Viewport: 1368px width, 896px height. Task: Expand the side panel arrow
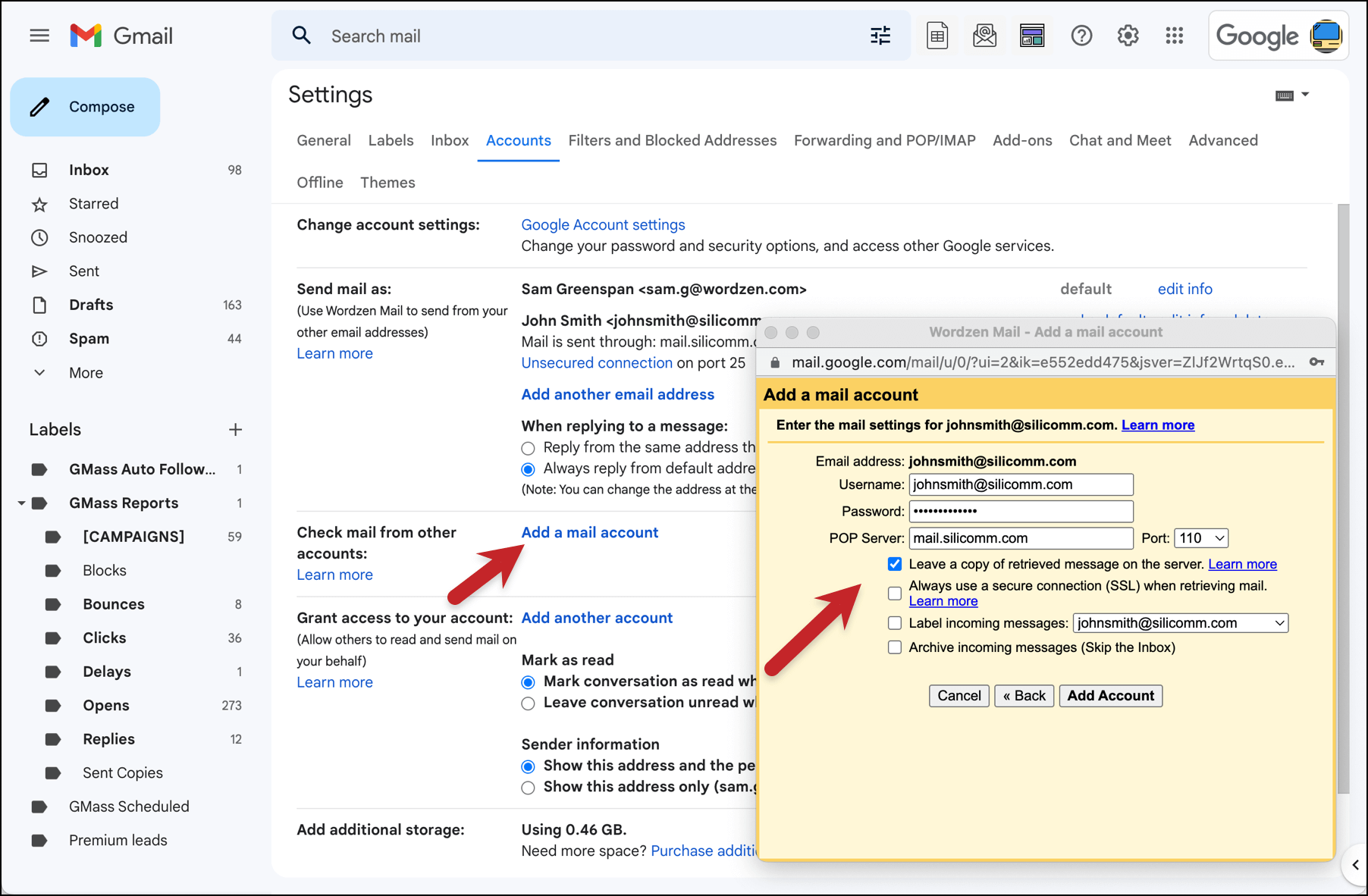tap(1355, 865)
